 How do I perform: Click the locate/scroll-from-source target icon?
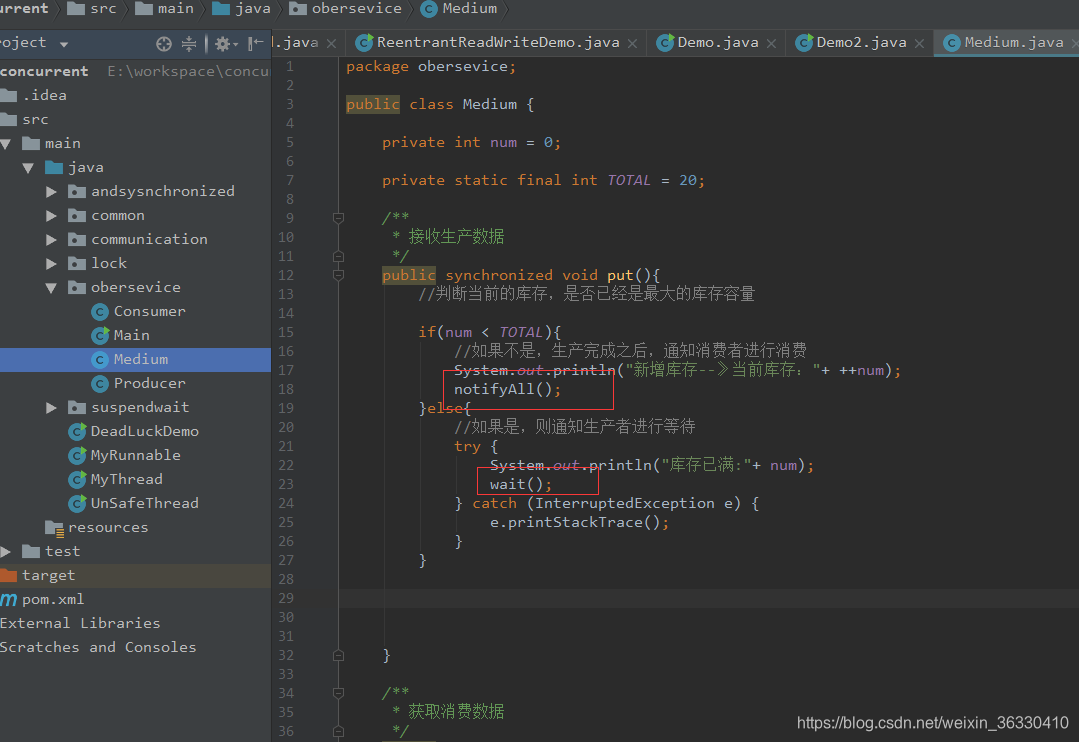point(164,44)
